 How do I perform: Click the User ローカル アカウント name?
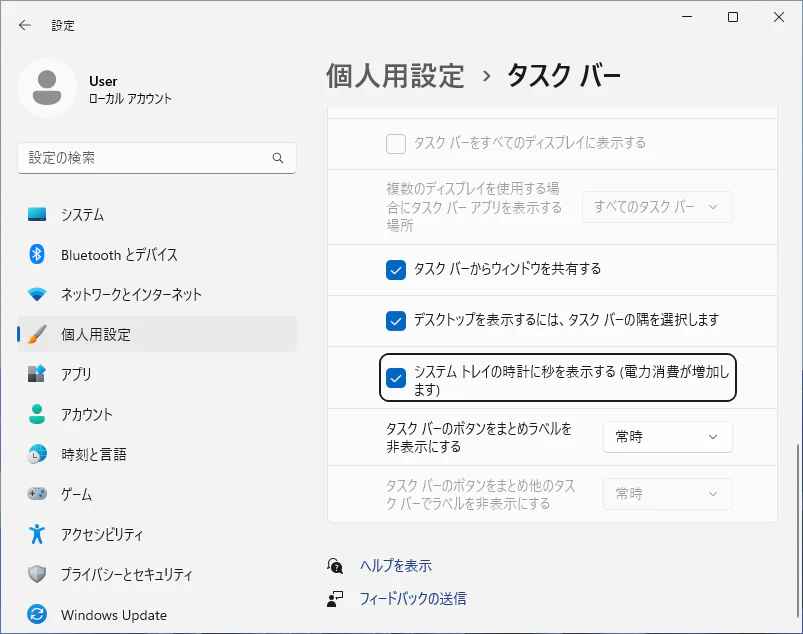pos(130,90)
